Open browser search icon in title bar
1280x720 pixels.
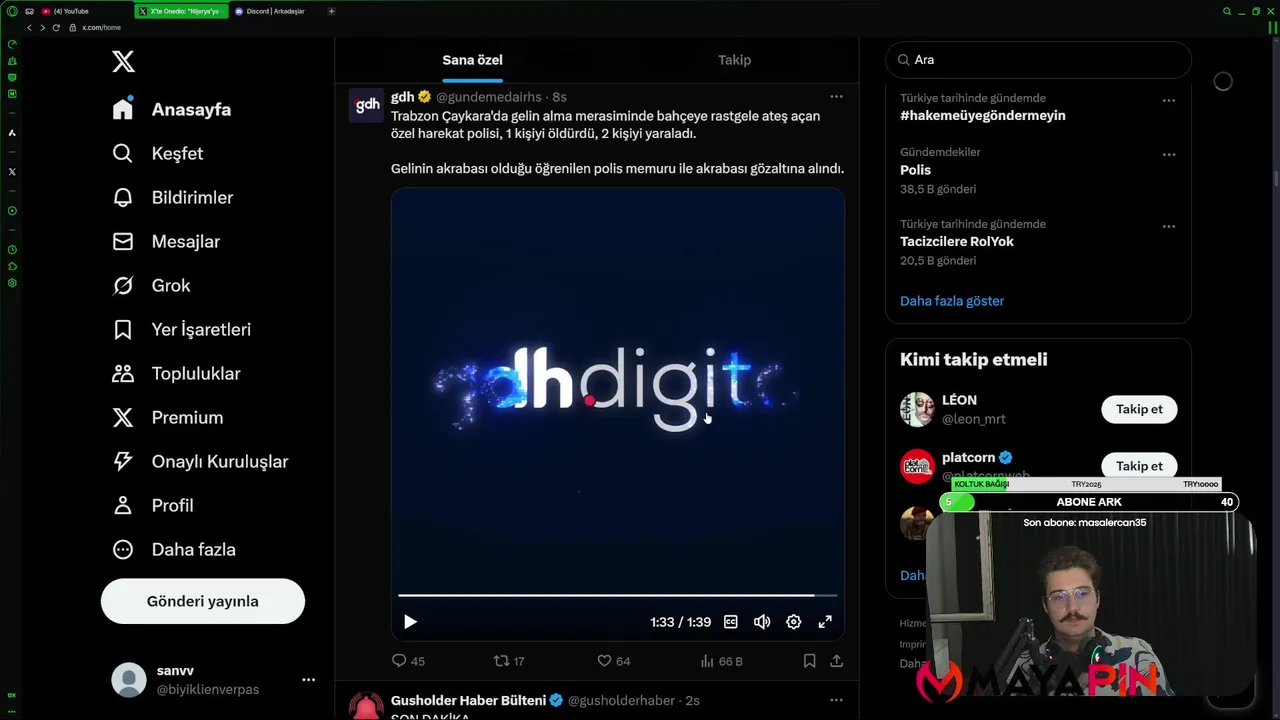pyautogui.click(x=1227, y=11)
